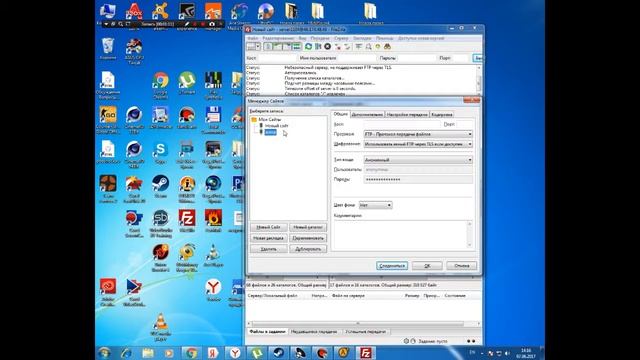Click CS:GO desktop icon
This screenshot has width=640, height=360.
coord(108,120)
